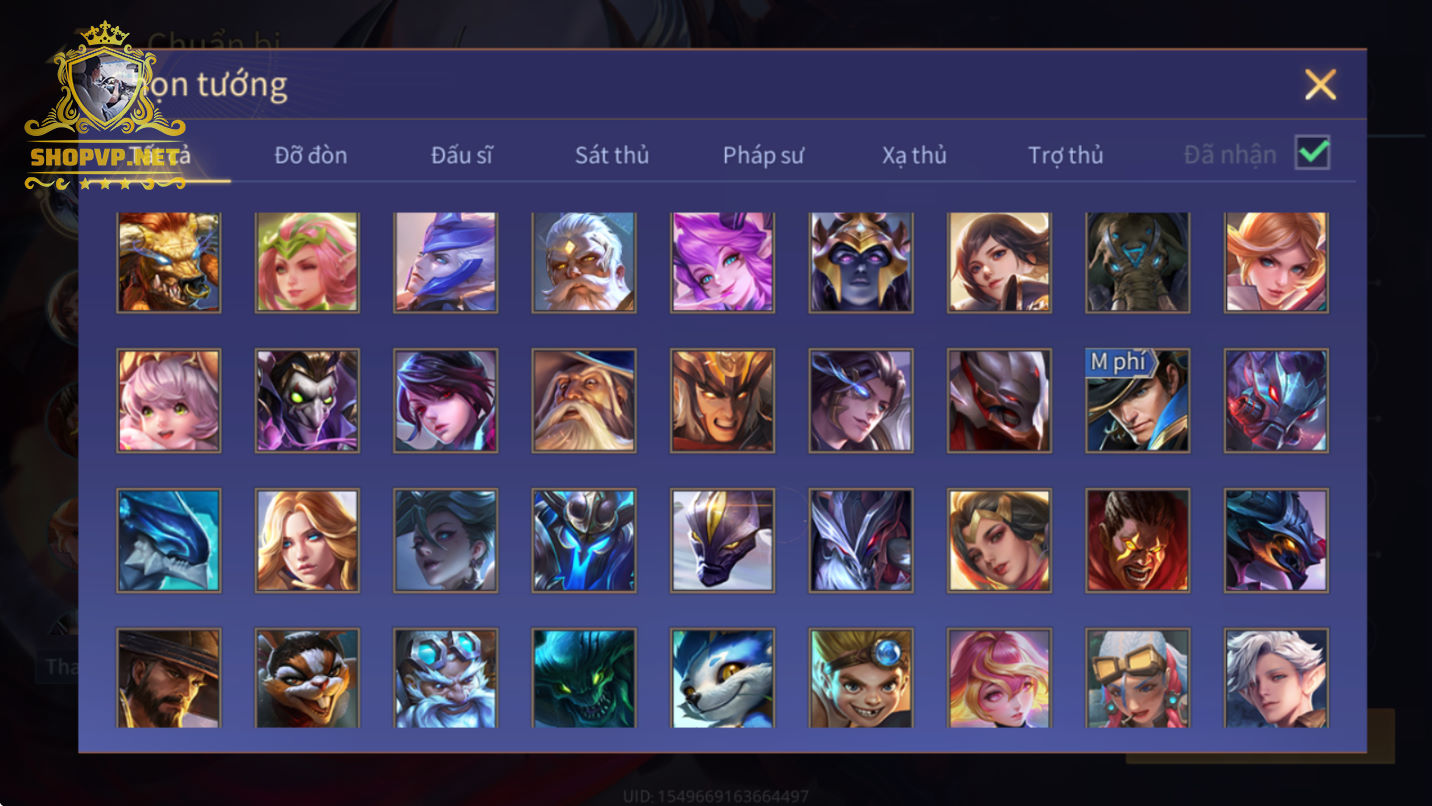Open the 'Sát thủ' tab
The image size is (1432, 806).
point(612,155)
